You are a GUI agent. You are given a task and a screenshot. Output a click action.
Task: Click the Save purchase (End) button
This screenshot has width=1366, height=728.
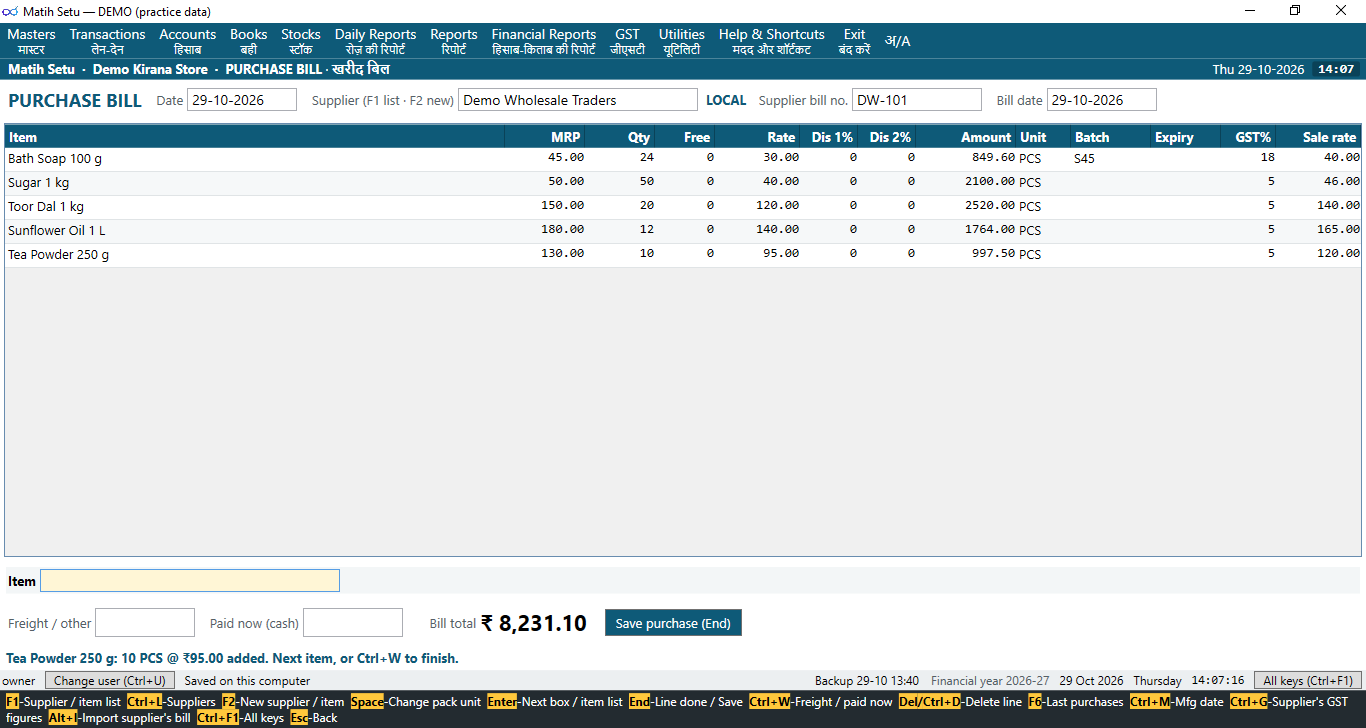click(673, 623)
